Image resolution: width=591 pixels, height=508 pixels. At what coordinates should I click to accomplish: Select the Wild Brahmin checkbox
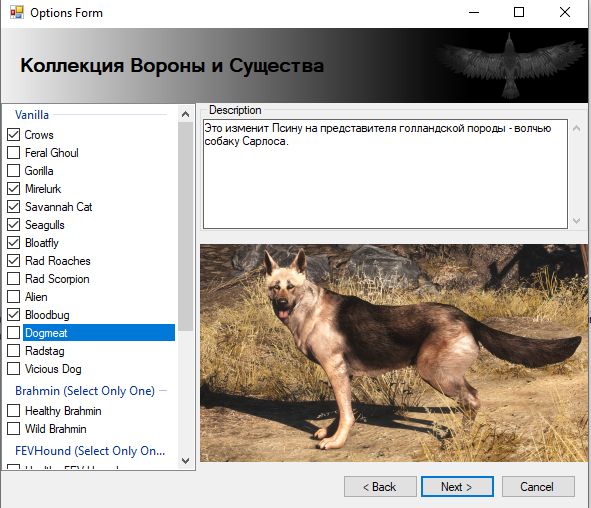pos(14,428)
